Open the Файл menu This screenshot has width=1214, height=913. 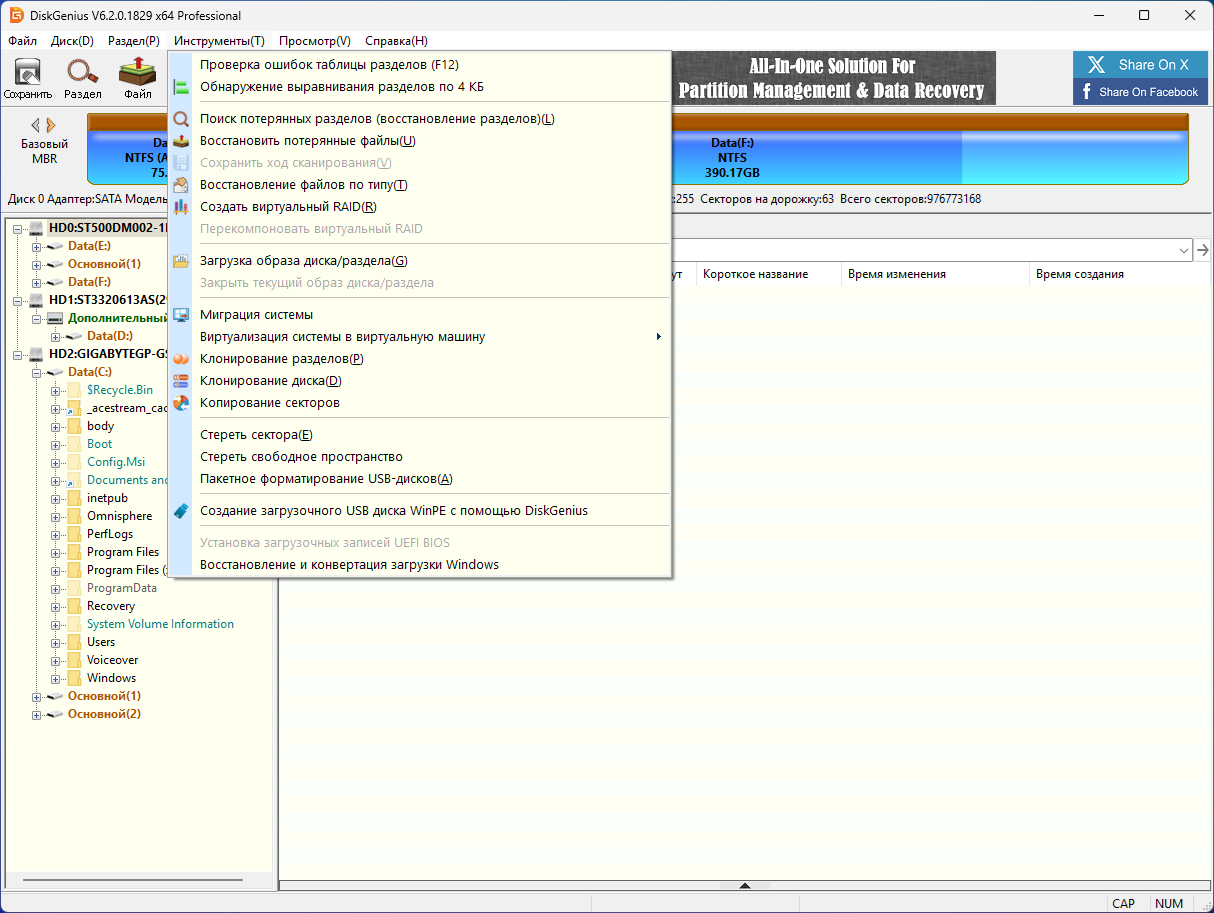22,41
